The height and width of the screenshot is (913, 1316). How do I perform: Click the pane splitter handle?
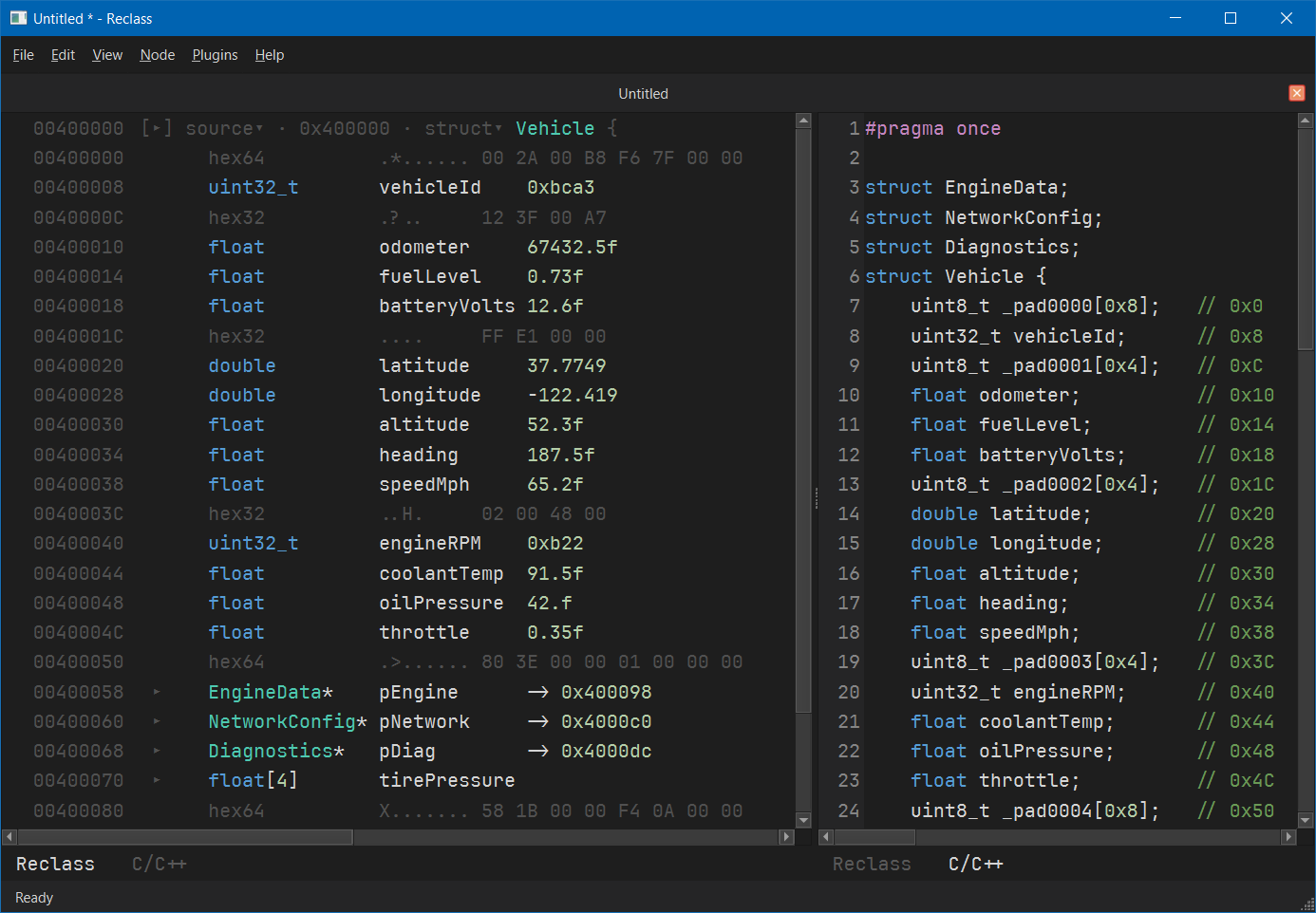[816, 498]
